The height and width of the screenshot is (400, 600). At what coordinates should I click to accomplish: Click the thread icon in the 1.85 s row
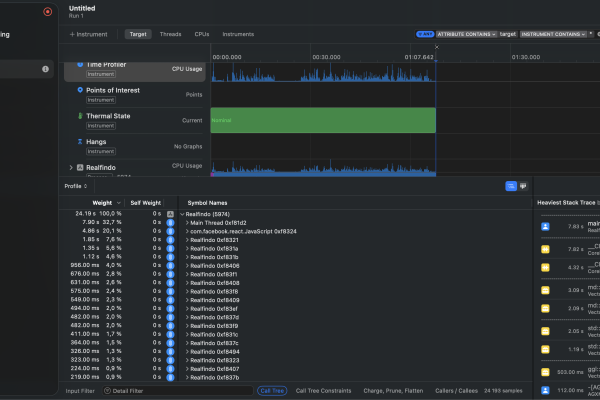point(170,240)
